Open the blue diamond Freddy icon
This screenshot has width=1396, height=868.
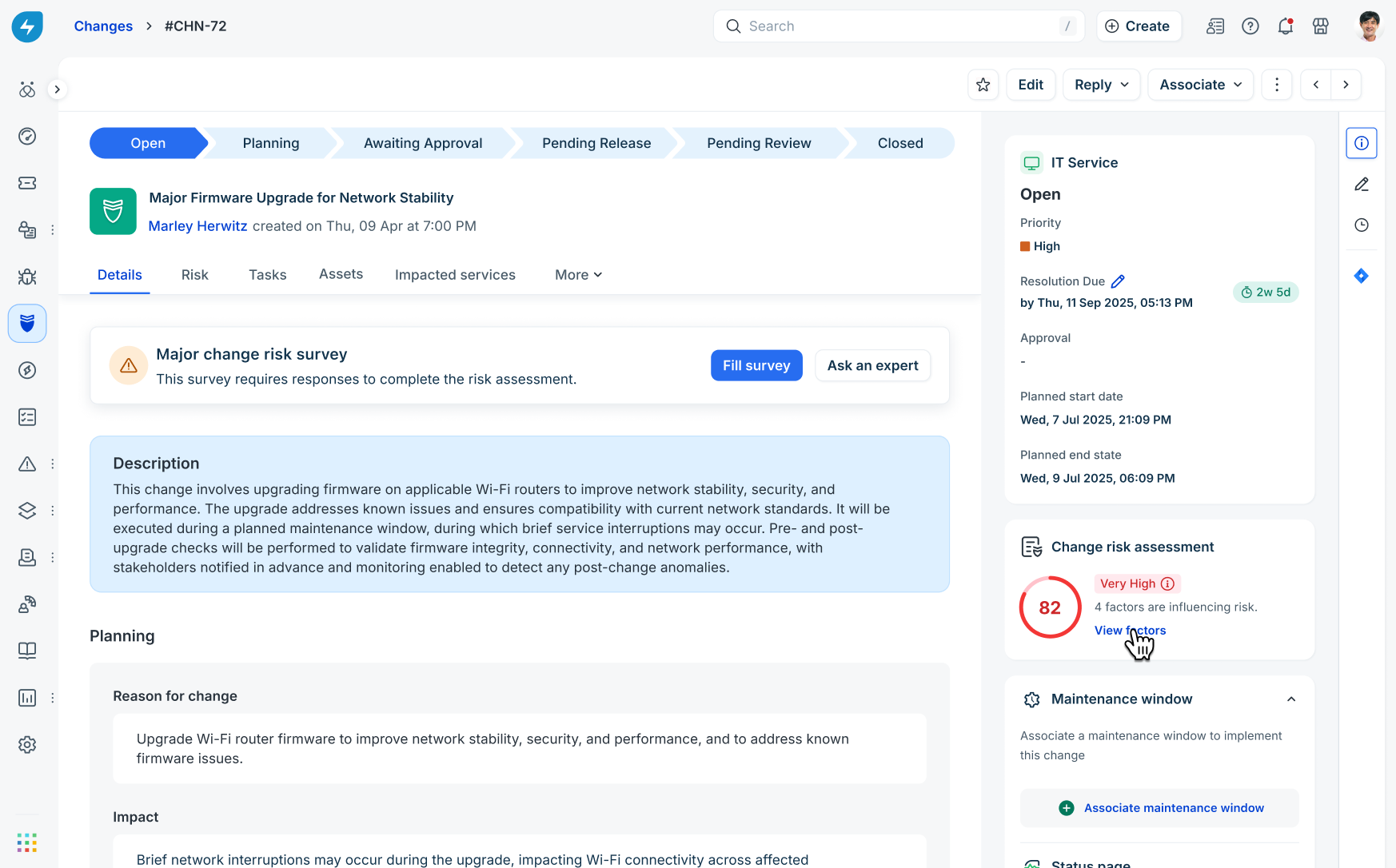coord(1362,276)
